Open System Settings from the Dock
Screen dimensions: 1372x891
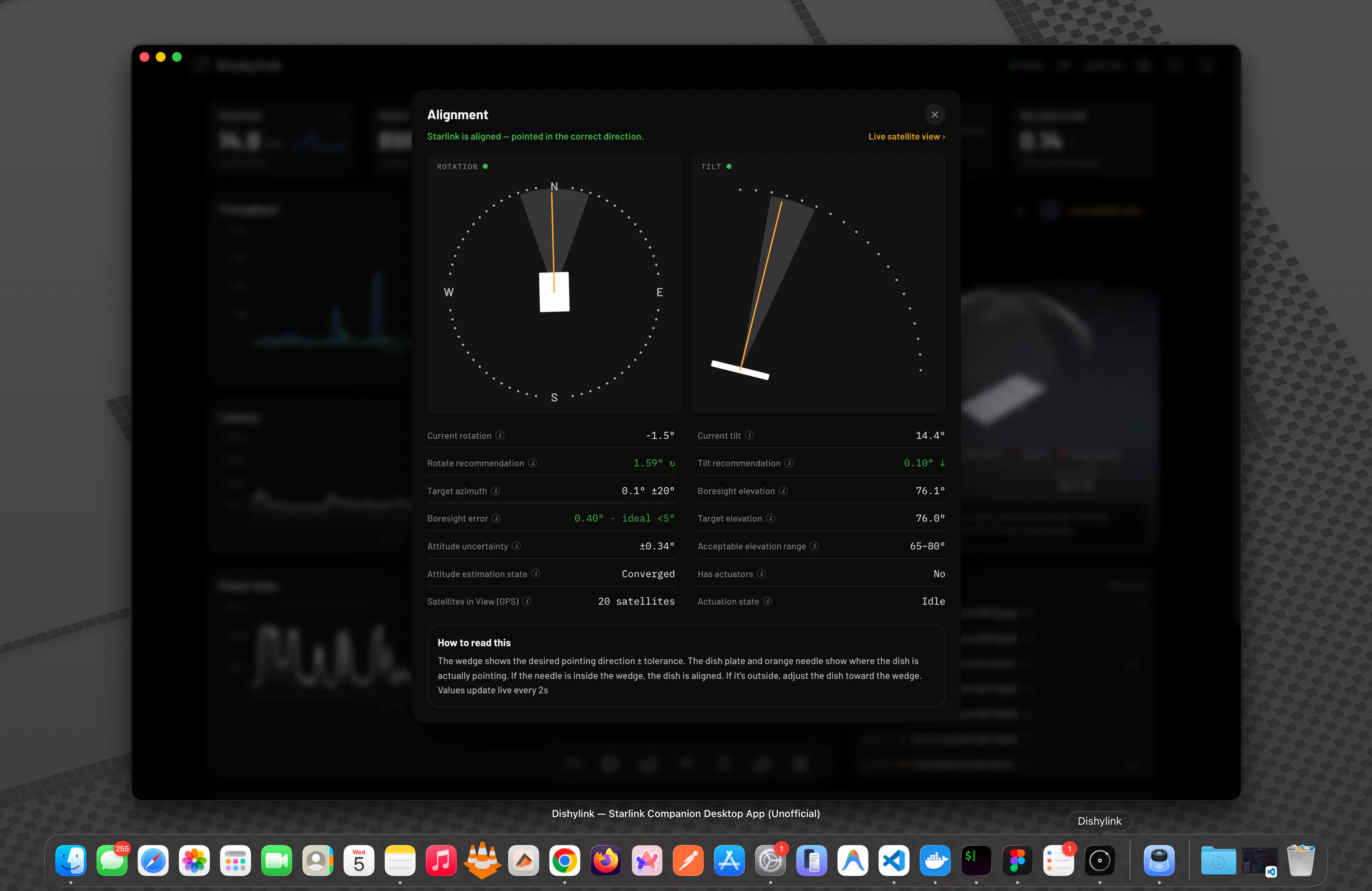[770, 861]
